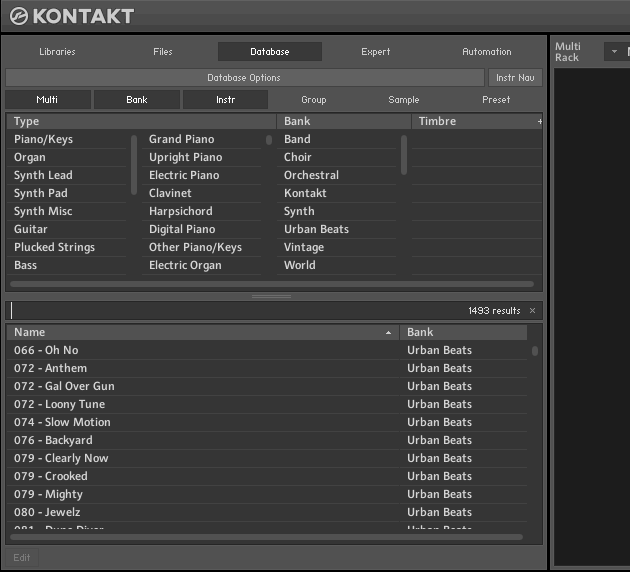Toggle the Sample filter
The image size is (630, 572).
(403, 100)
